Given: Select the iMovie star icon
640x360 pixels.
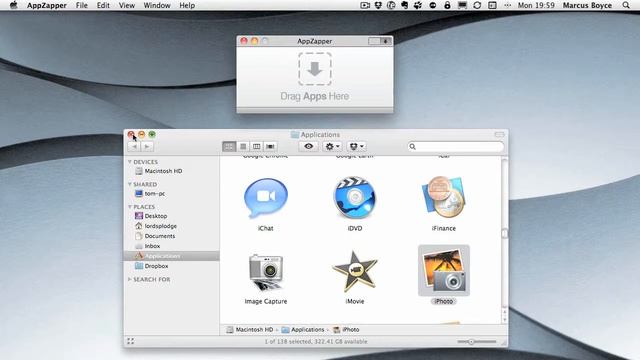Looking at the screenshot, I should (354, 272).
